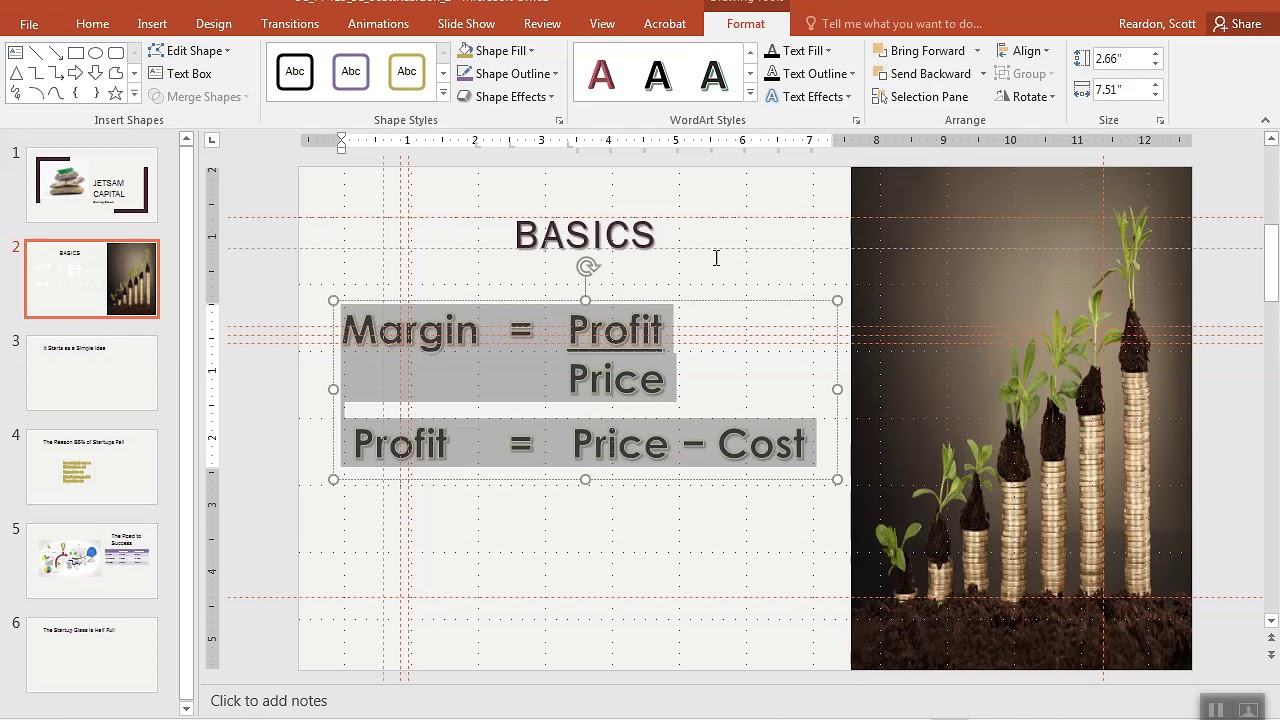Open the Rotate dropdown
This screenshot has width=1280, height=720.
pyautogui.click(x=1026, y=96)
